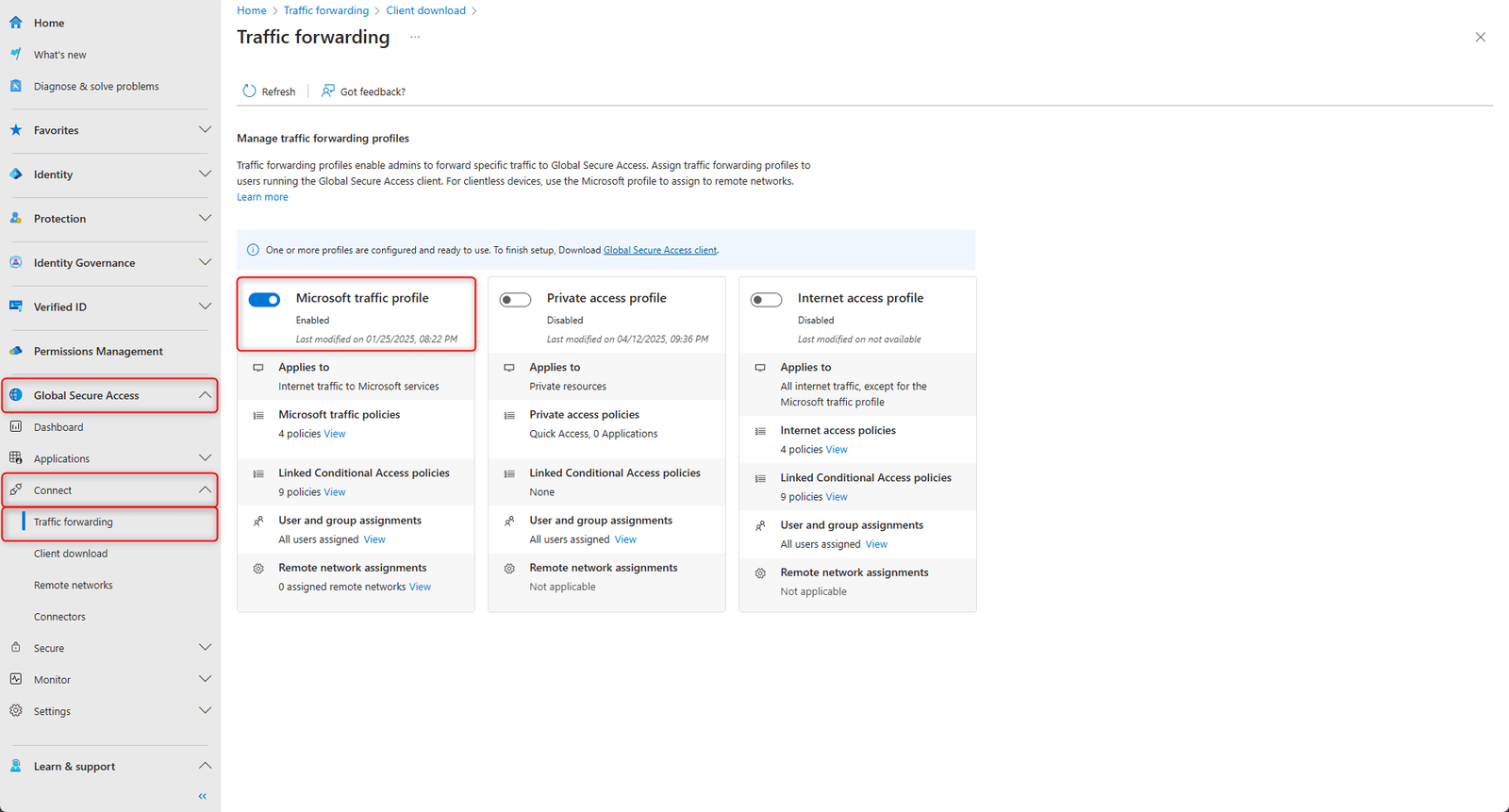Click the Secure lock icon
The image size is (1509, 812).
click(x=16, y=648)
